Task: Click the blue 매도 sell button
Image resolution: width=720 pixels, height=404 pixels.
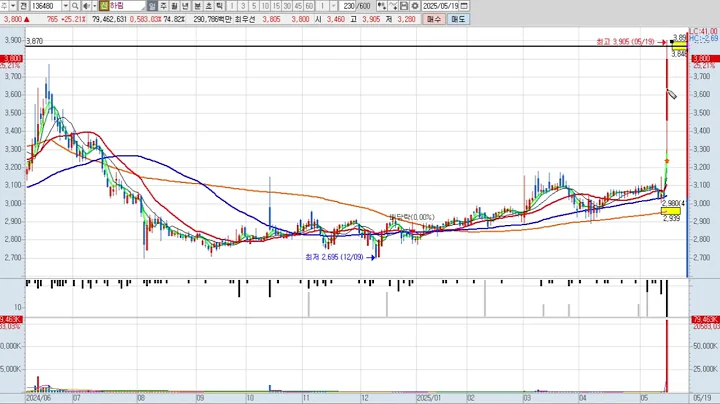Action: (x=458, y=19)
